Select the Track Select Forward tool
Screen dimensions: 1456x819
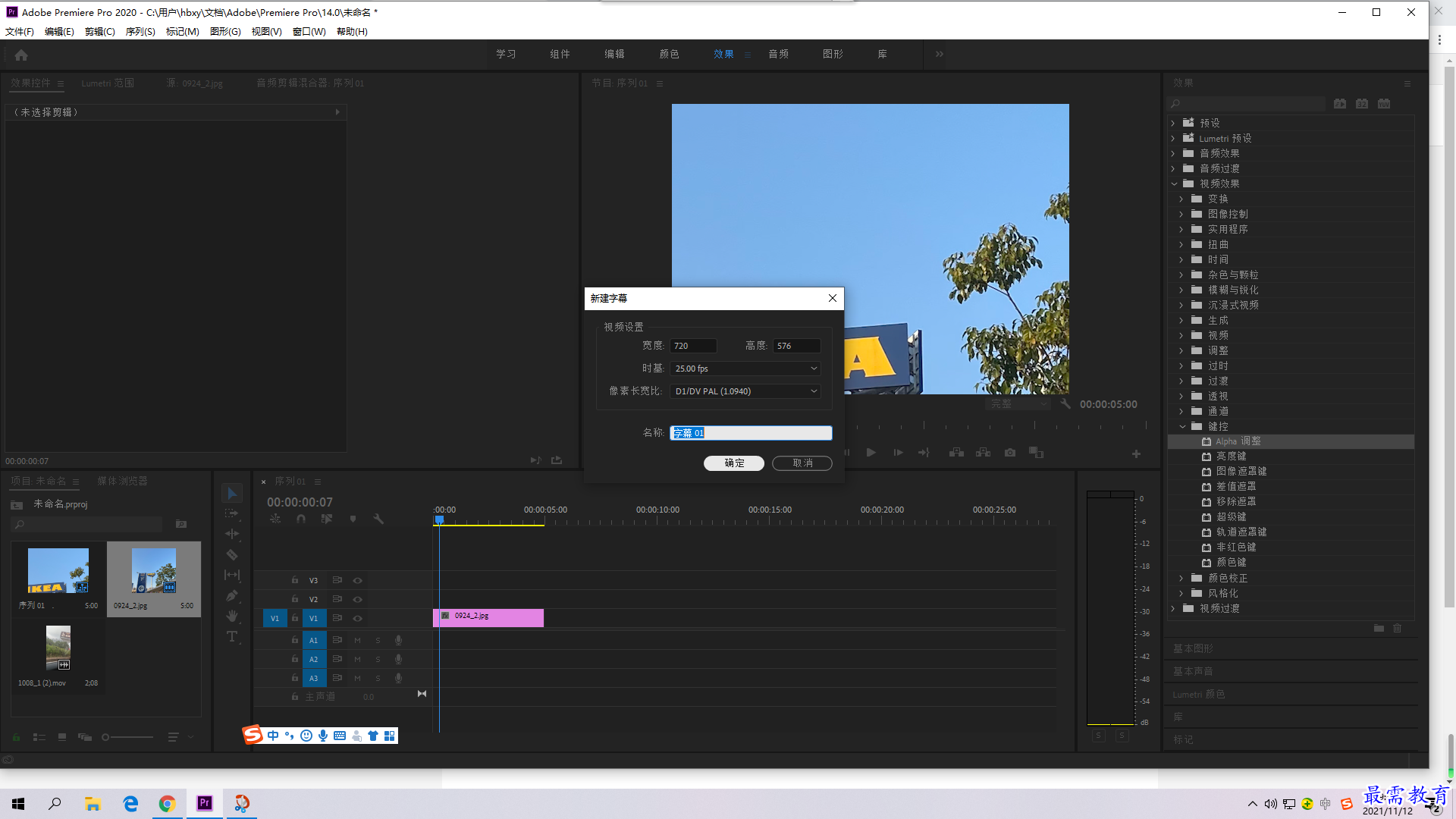pos(232,513)
